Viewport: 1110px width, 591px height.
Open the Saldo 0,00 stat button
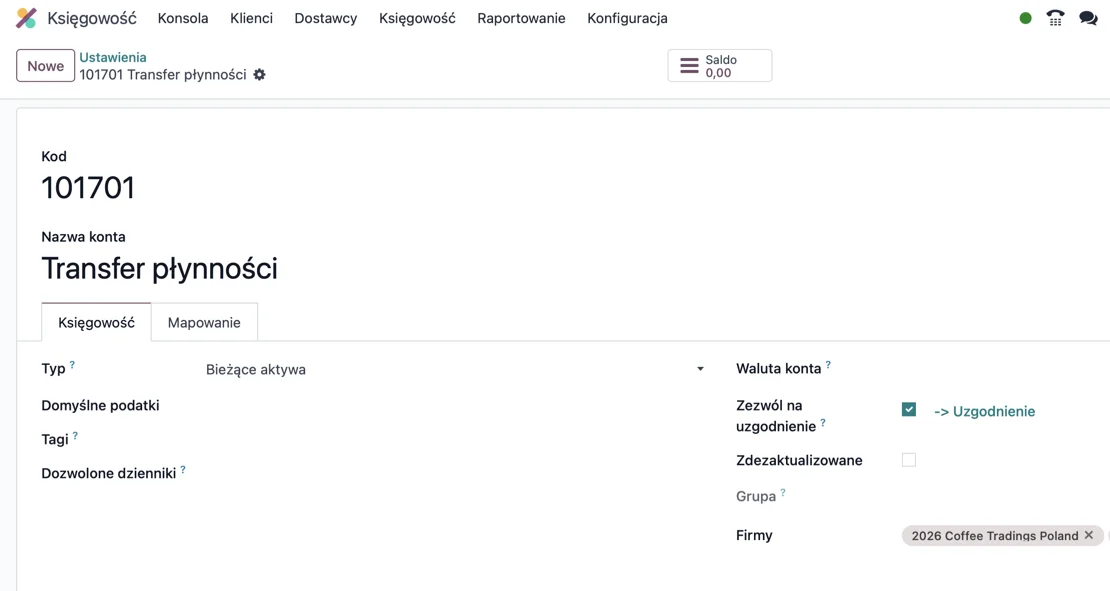pyautogui.click(x=720, y=66)
